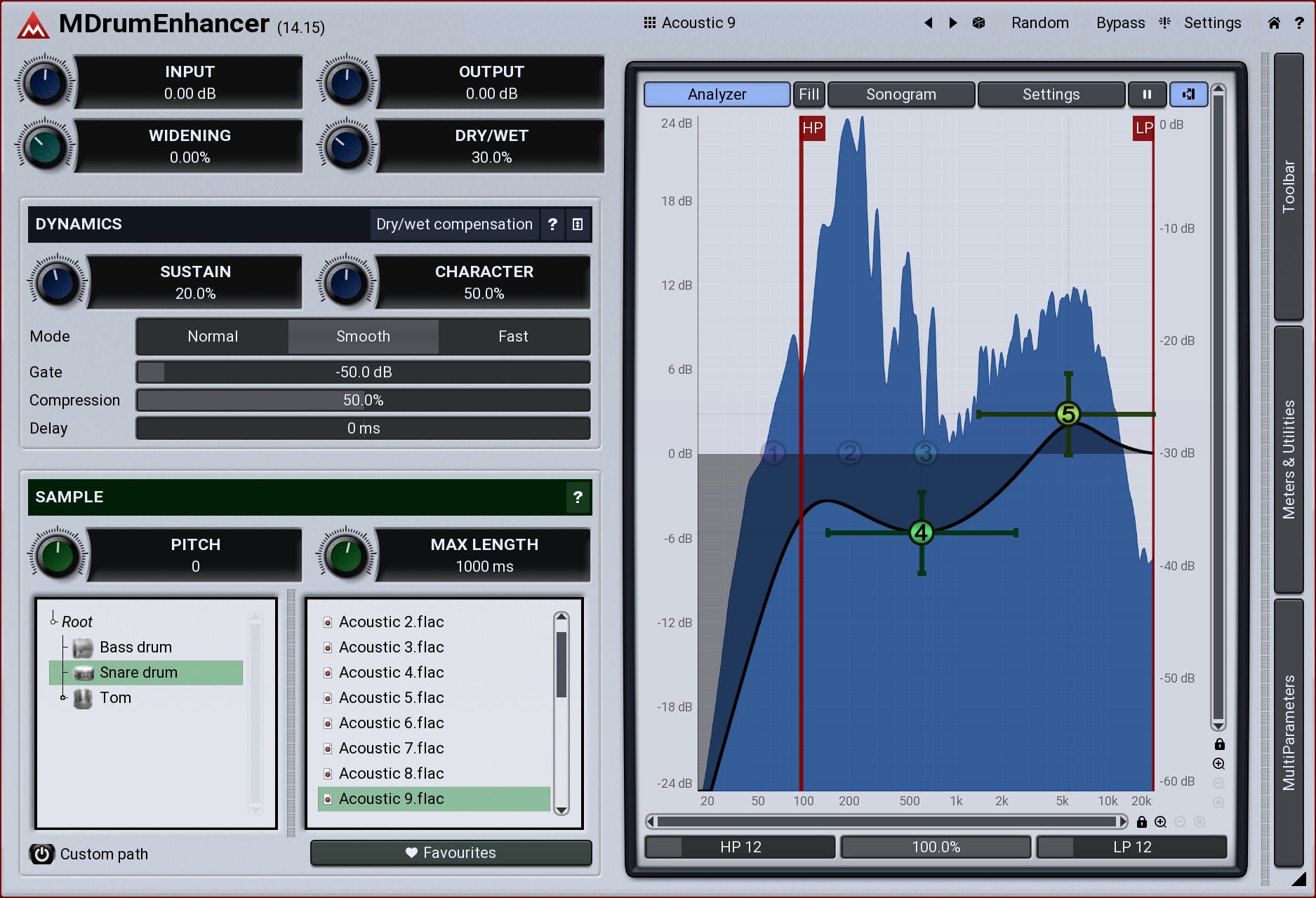Go to the next preset arrow
Screen dimensions: 1316x898
coord(952,23)
